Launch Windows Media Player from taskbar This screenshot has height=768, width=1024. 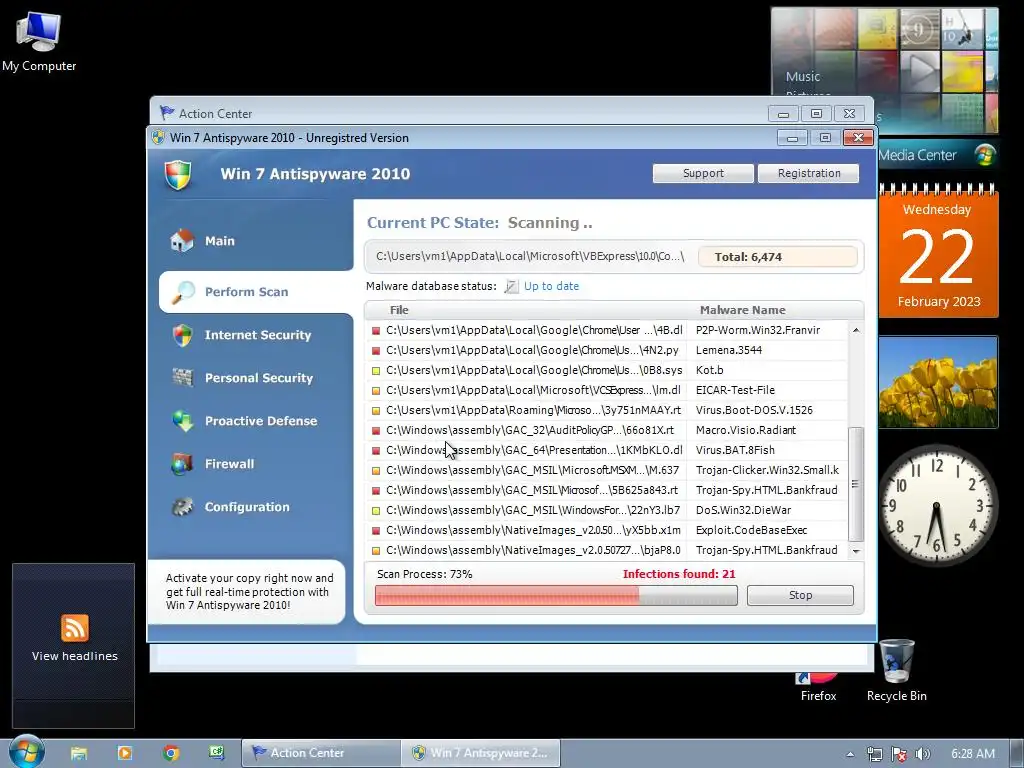click(125, 753)
